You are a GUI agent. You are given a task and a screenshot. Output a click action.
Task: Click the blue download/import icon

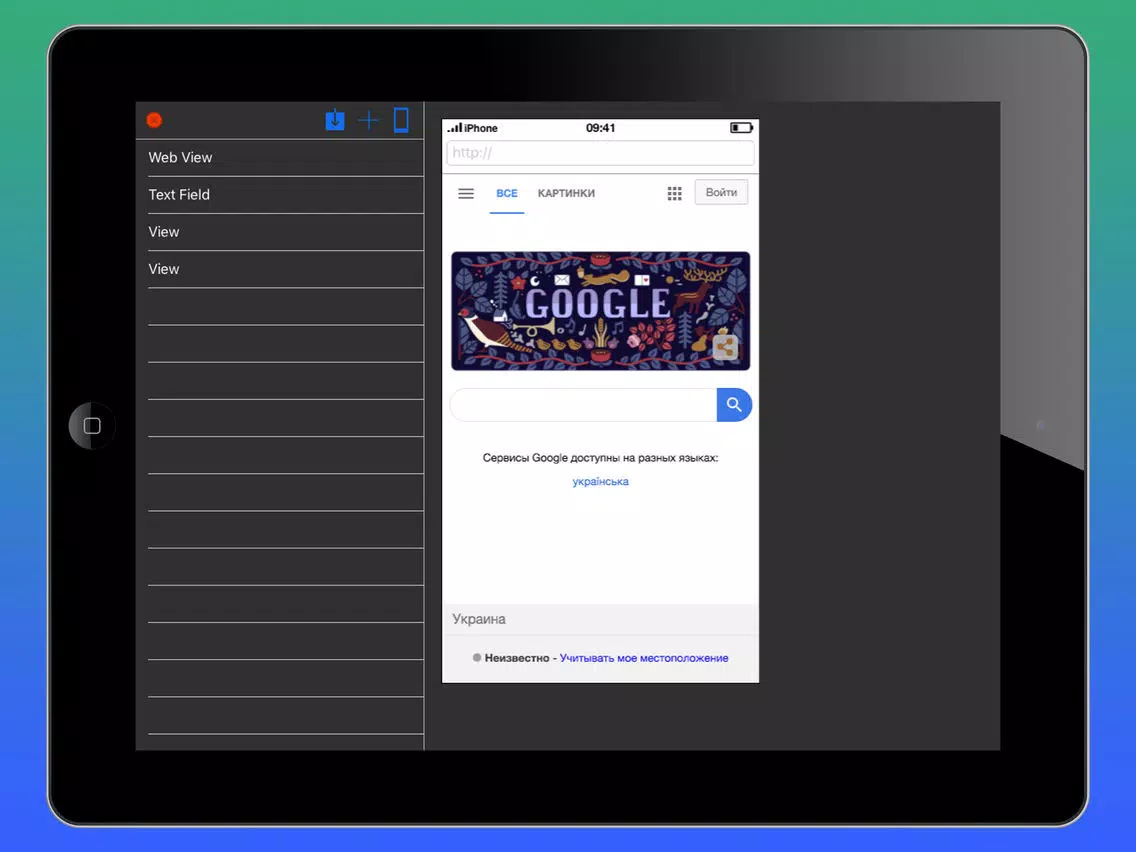tap(335, 120)
